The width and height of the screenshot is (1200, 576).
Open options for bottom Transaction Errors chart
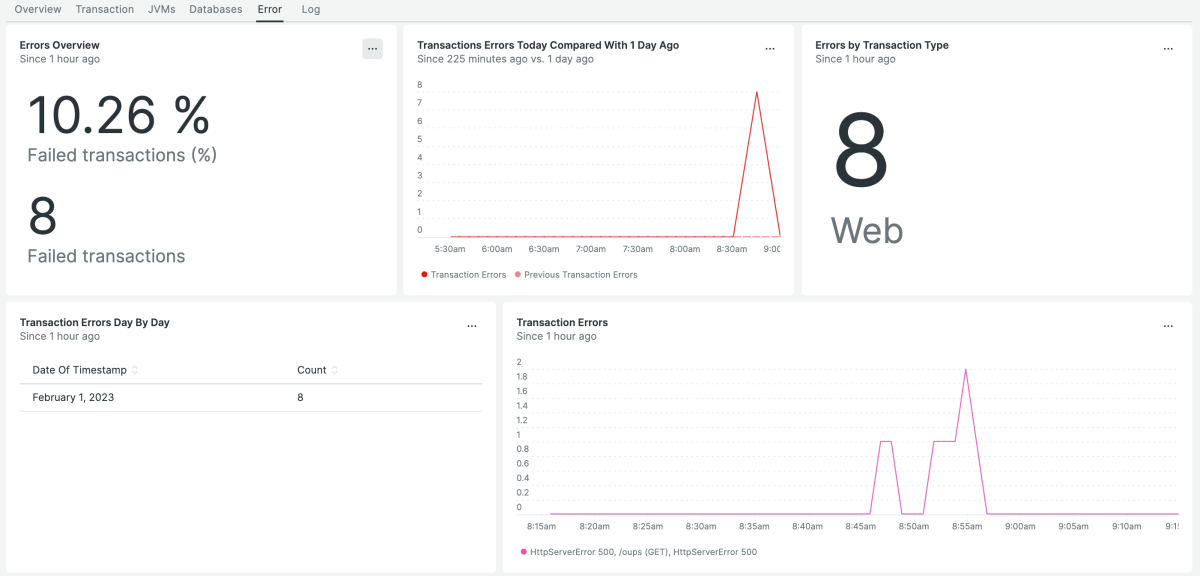tap(1167, 326)
